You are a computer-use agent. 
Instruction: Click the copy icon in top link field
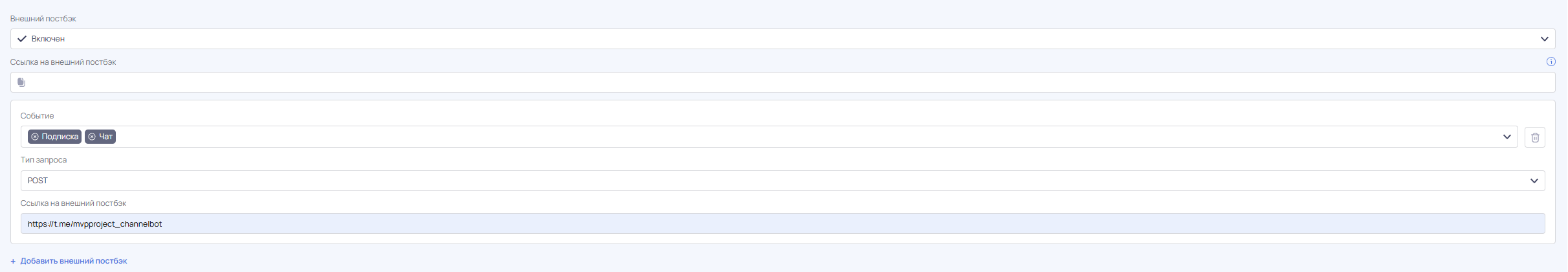pyautogui.click(x=21, y=82)
